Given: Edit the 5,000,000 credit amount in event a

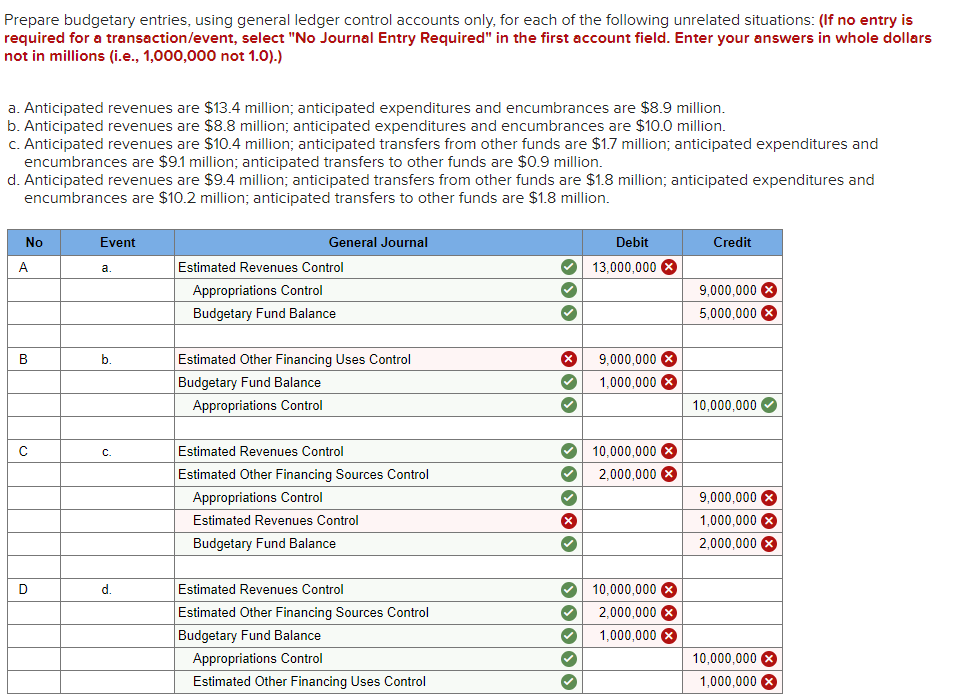Looking at the screenshot, I should coord(732,313).
